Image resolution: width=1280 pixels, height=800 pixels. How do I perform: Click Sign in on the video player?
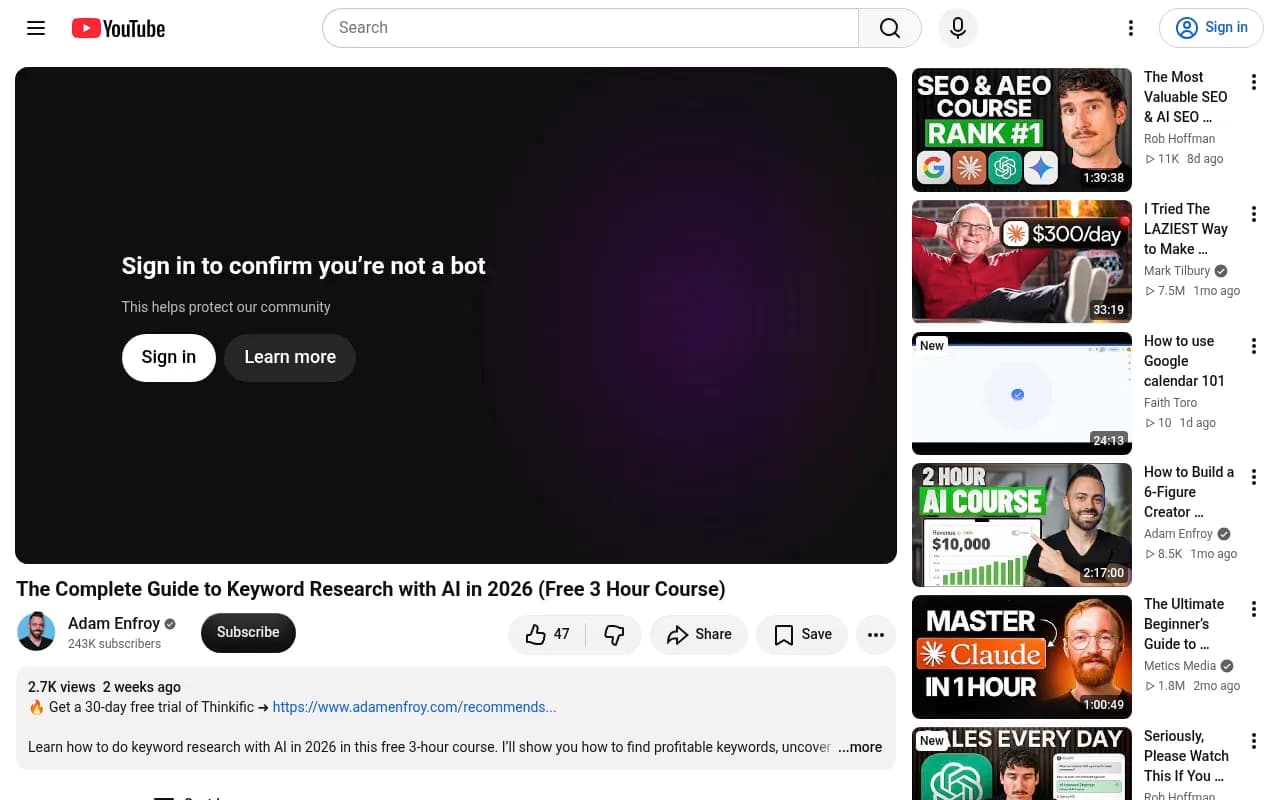(x=169, y=357)
